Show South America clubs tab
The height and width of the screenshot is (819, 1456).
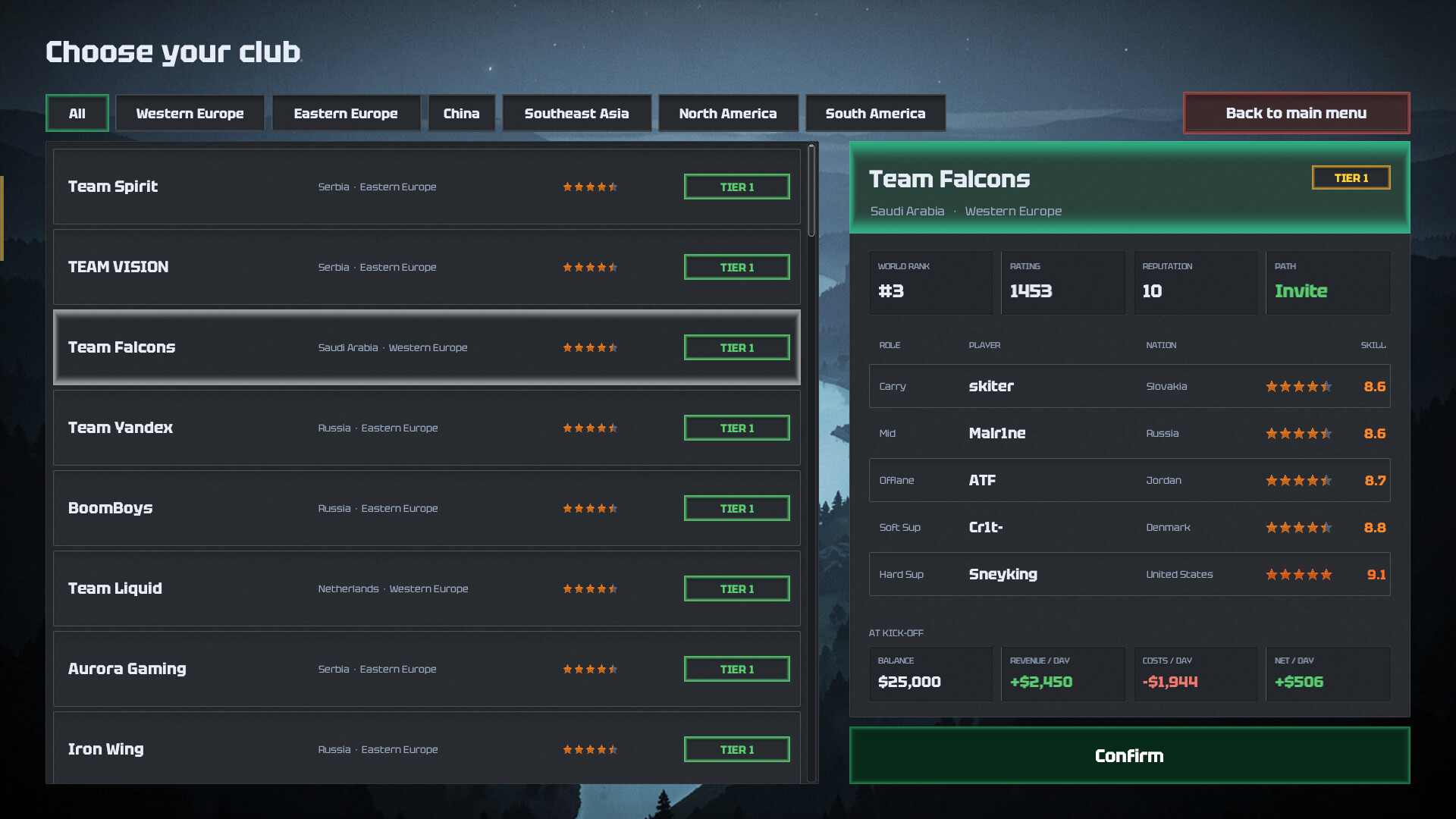pos(875,113)
